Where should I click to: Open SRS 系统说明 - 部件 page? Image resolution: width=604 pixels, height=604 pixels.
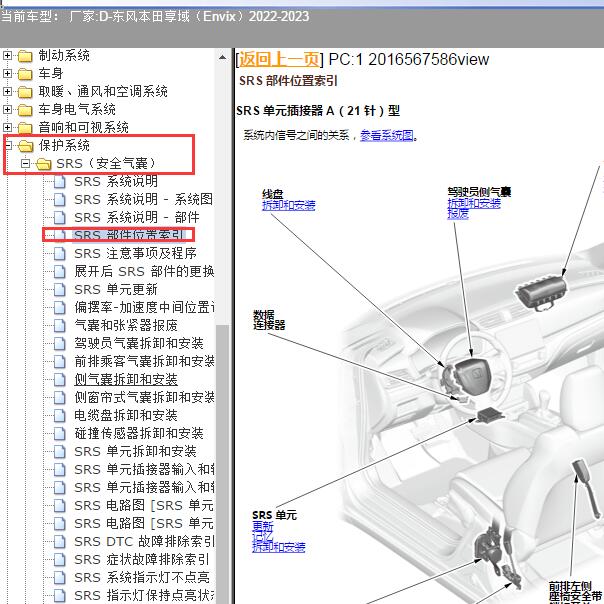click(137, 217)
